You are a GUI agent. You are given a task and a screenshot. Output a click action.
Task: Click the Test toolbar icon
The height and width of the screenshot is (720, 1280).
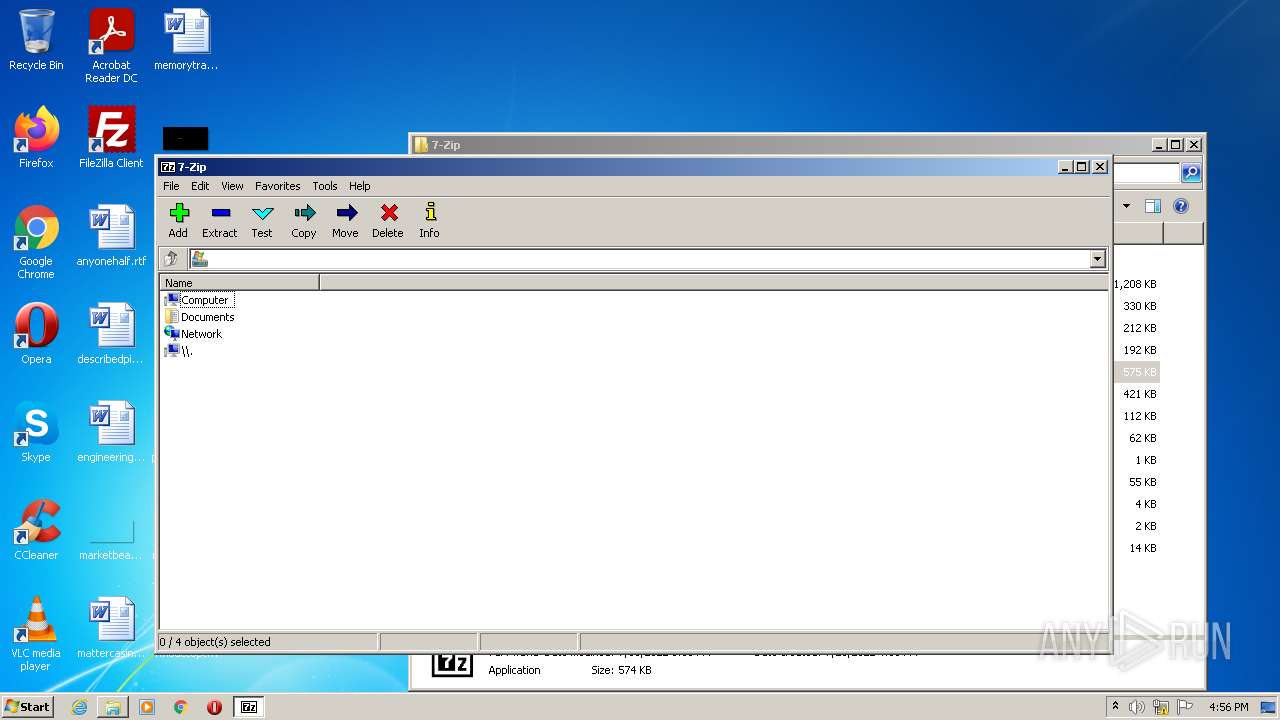(262, 220)
